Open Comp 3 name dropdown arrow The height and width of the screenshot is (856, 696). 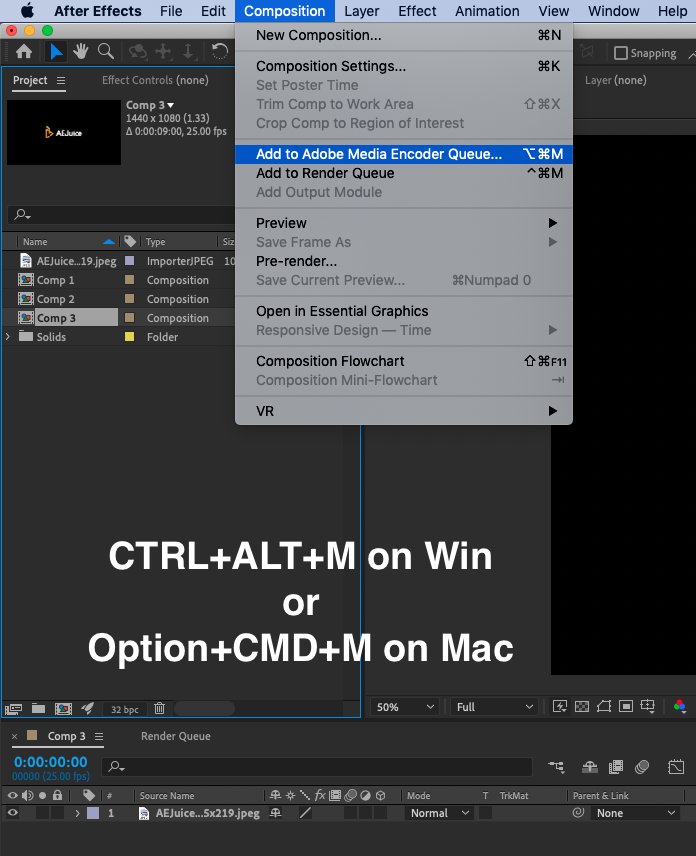tap(171, 105)
